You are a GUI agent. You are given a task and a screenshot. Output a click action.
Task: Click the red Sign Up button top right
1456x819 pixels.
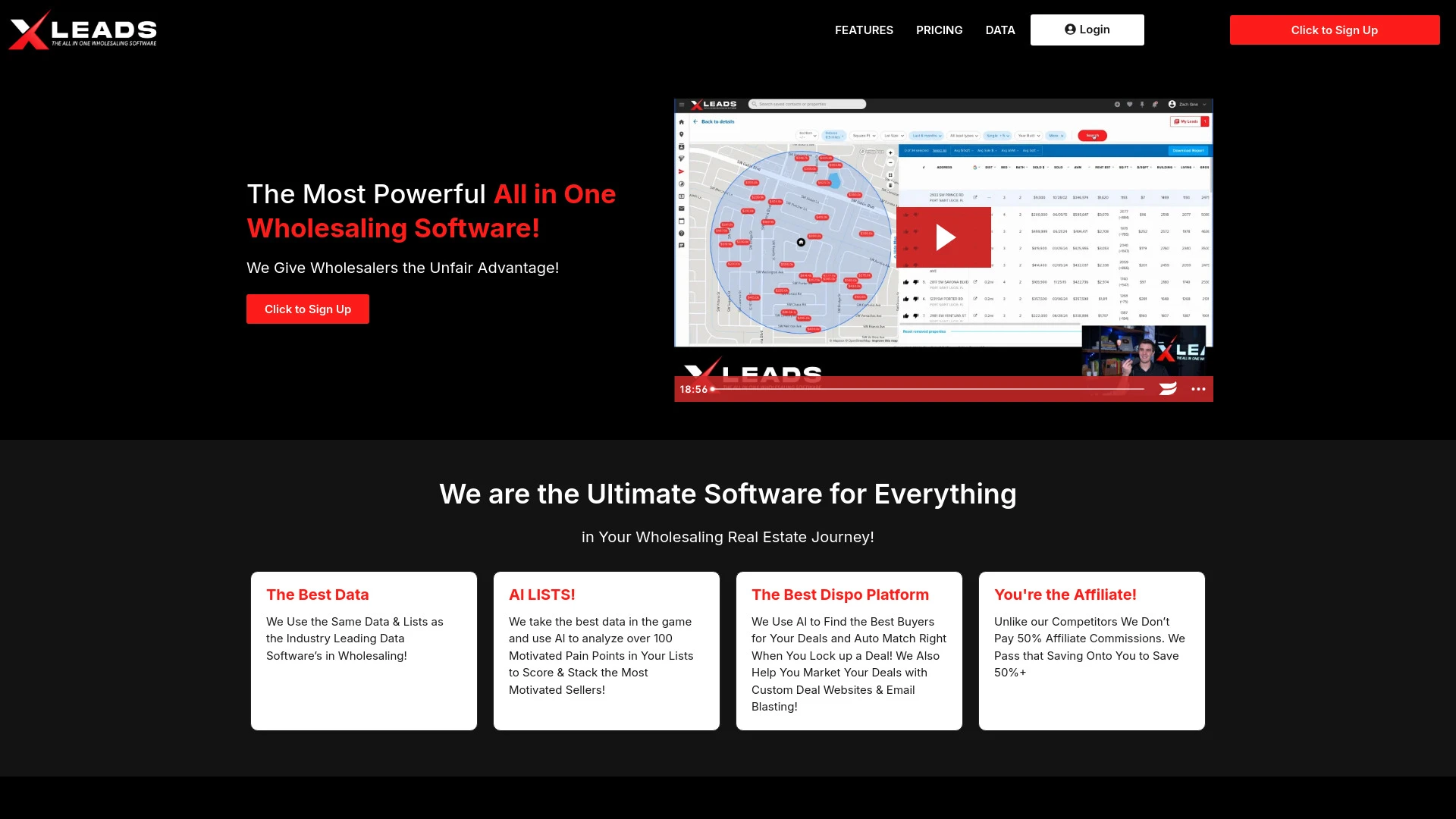[x=1333, y=30]
